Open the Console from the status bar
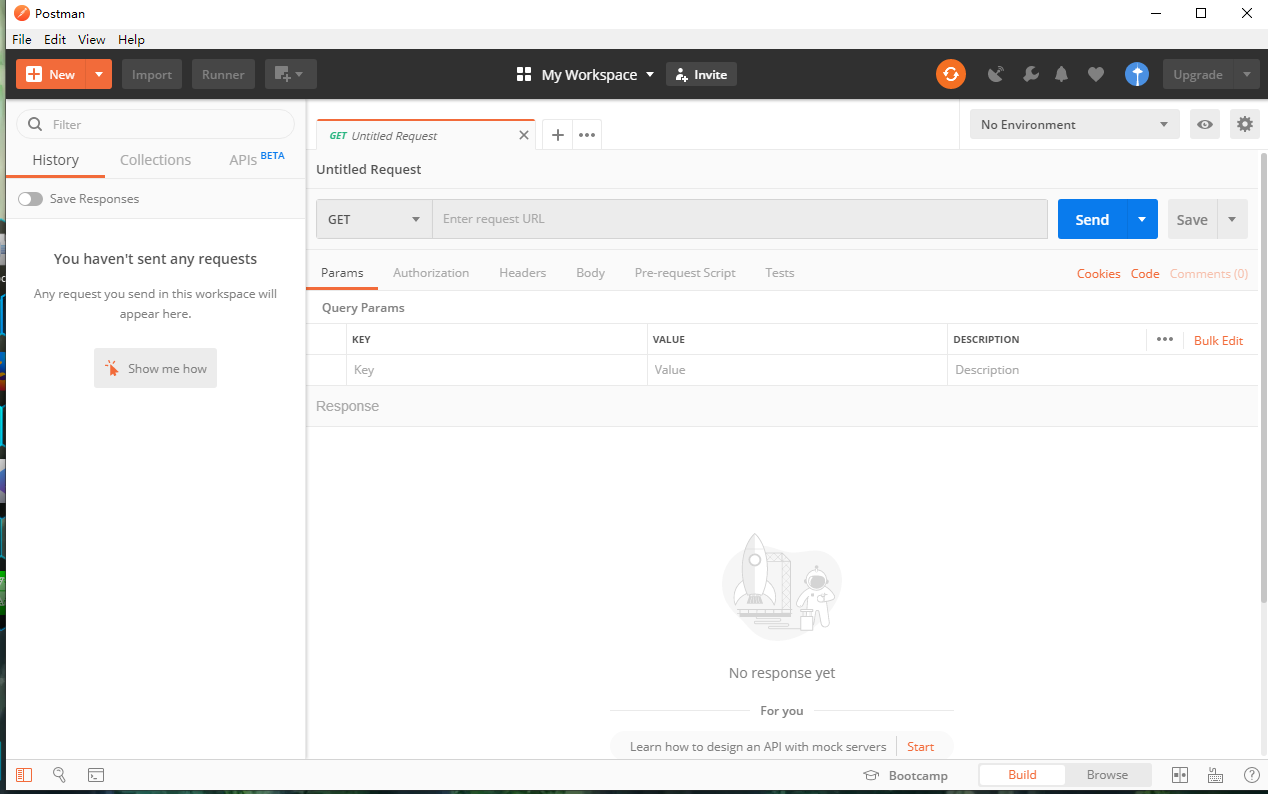Screen dimensions: 1268x794 pyautogui.click(x=95, y=775)
